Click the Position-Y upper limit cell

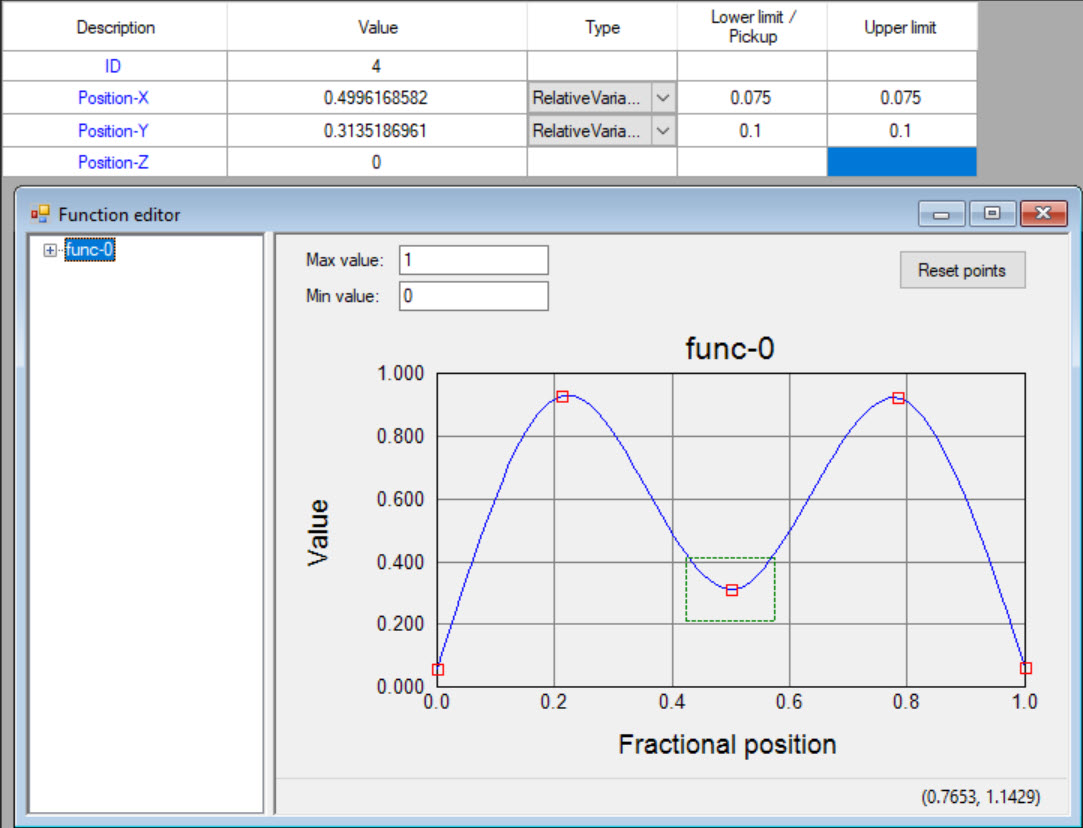pyautogui.click(x=900, y=131)
